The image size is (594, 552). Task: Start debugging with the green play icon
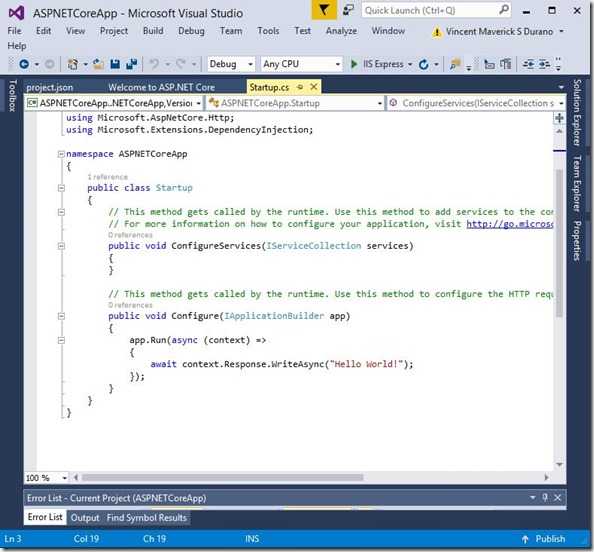[x=354, y=64]
